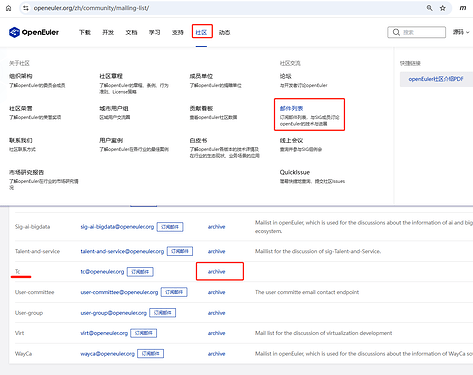Open archive for Virt
Screen dimensions: 473x375
click(217, 333)
